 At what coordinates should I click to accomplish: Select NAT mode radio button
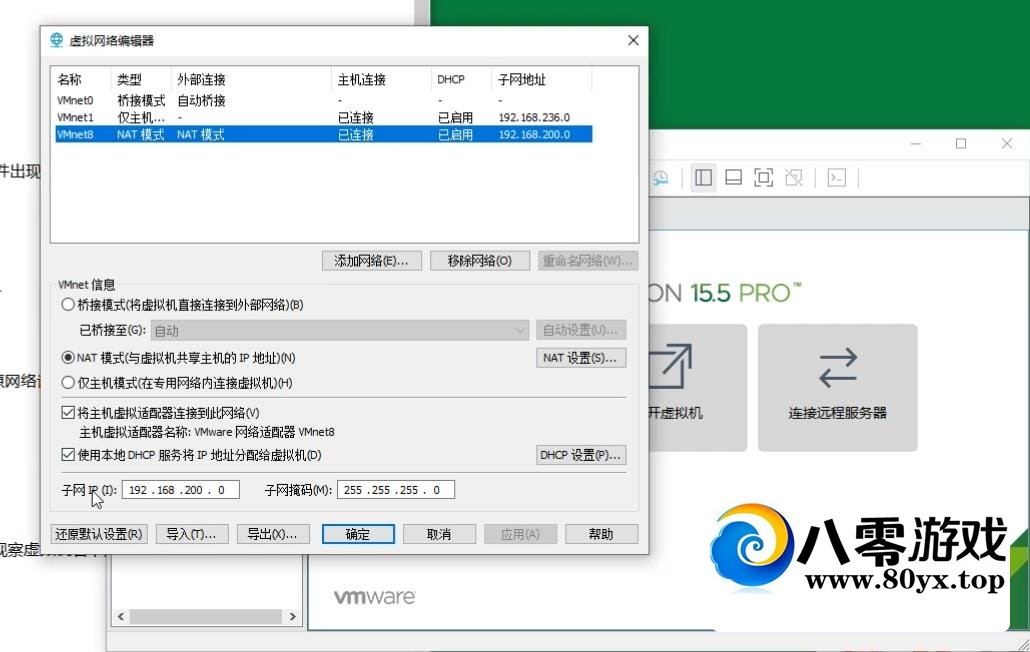(x=68, y=358)
